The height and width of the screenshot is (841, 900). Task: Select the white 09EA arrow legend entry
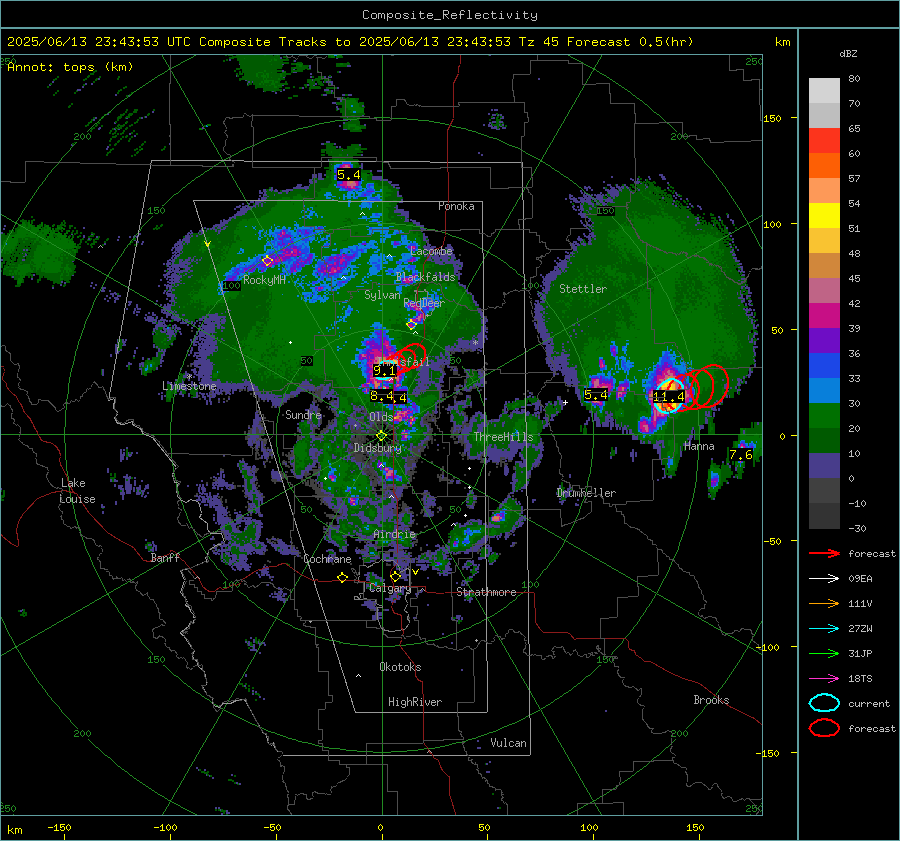[824, 579]
